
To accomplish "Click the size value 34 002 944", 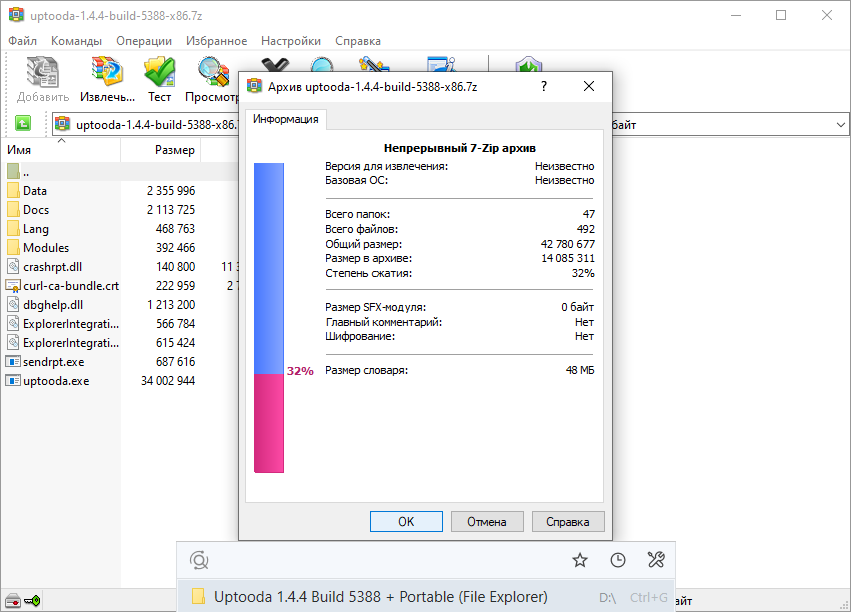I will pos(168,381).
